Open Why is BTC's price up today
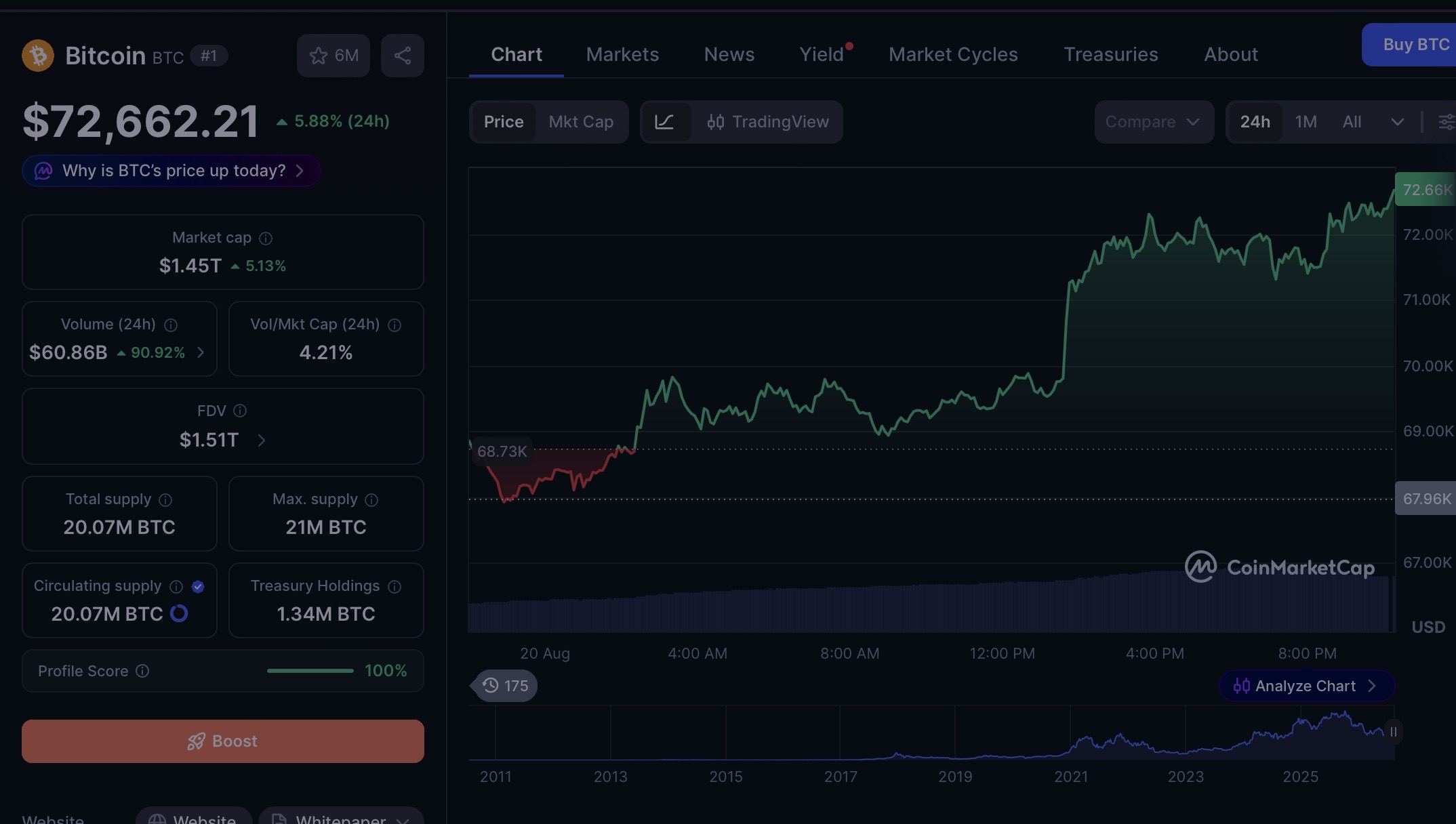Screen dimensions: 1456x824 click(x=171, y=171)
